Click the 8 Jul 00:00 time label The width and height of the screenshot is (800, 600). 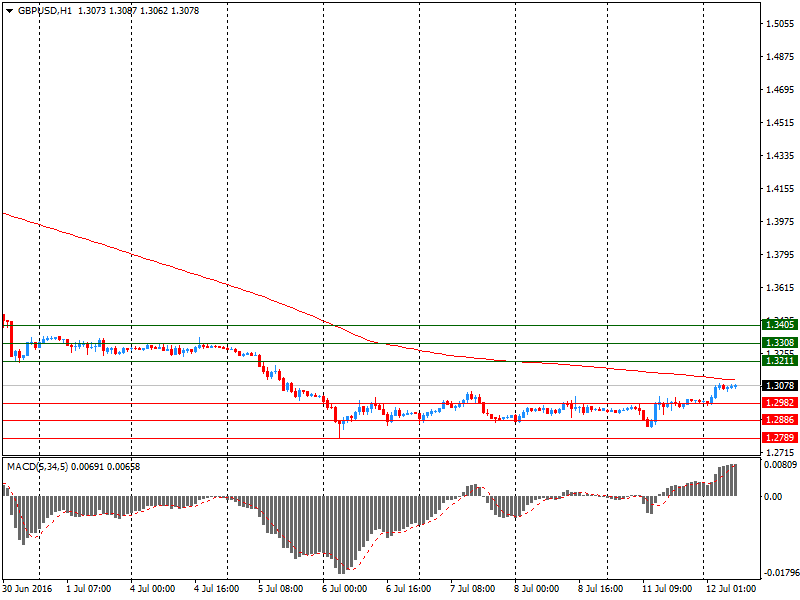(536, 589)
